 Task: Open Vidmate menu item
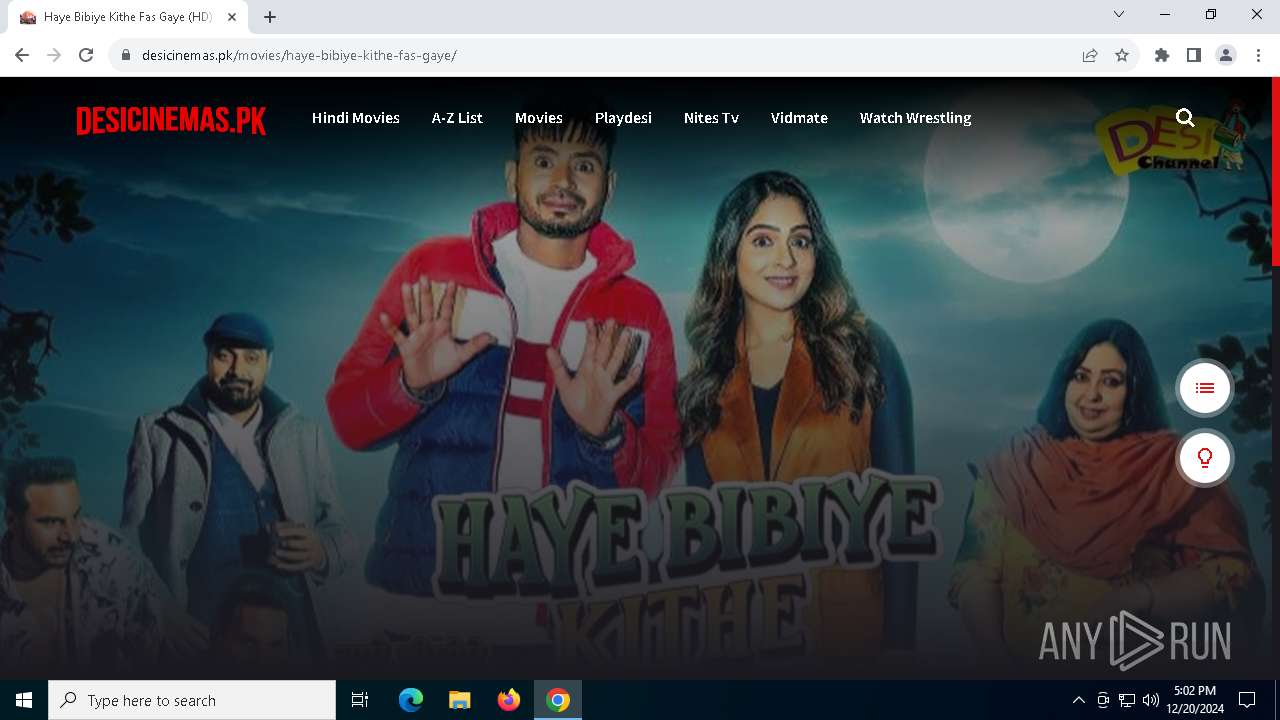click(799, 118)
